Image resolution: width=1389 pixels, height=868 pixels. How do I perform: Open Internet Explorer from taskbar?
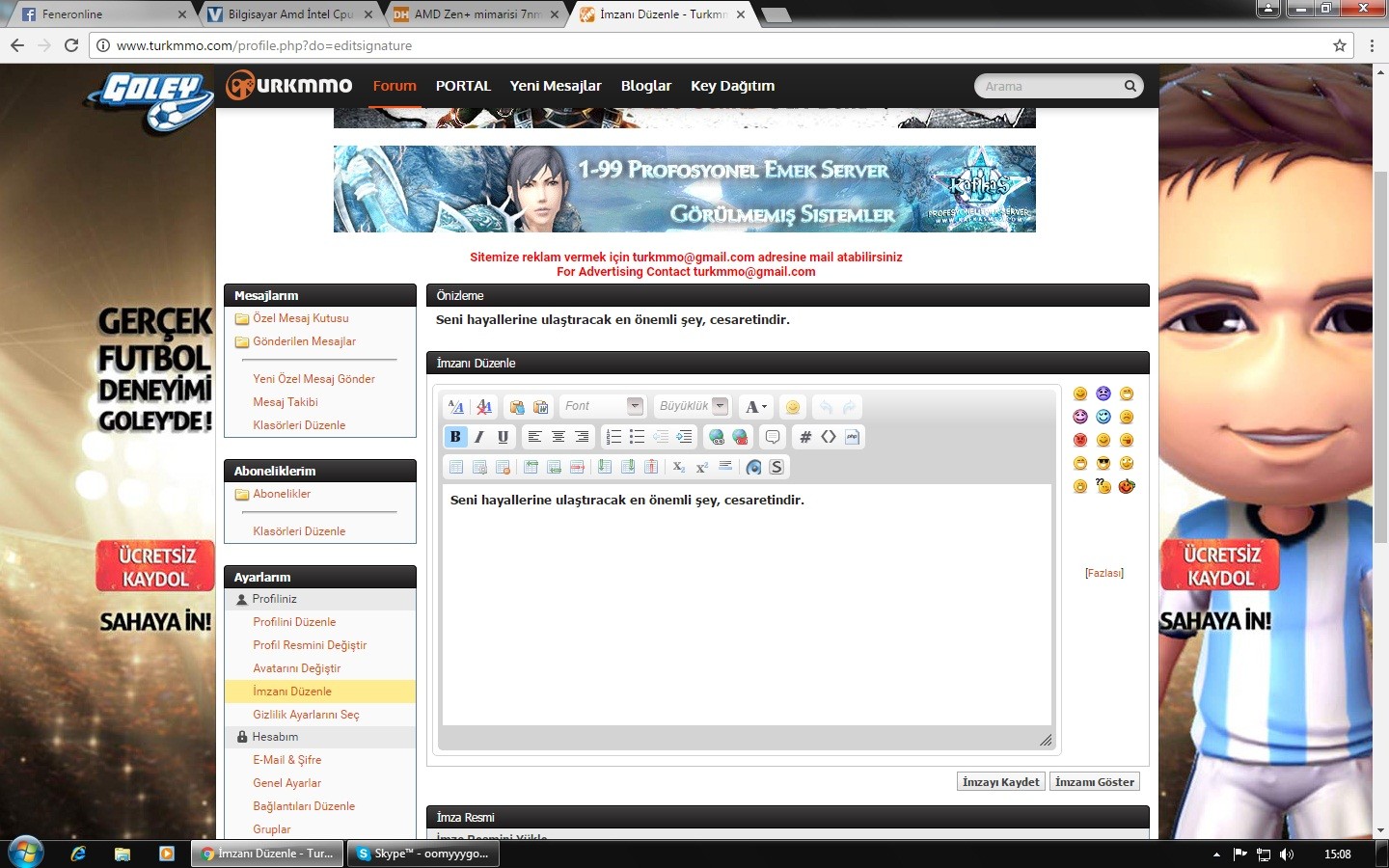[78, 854]
